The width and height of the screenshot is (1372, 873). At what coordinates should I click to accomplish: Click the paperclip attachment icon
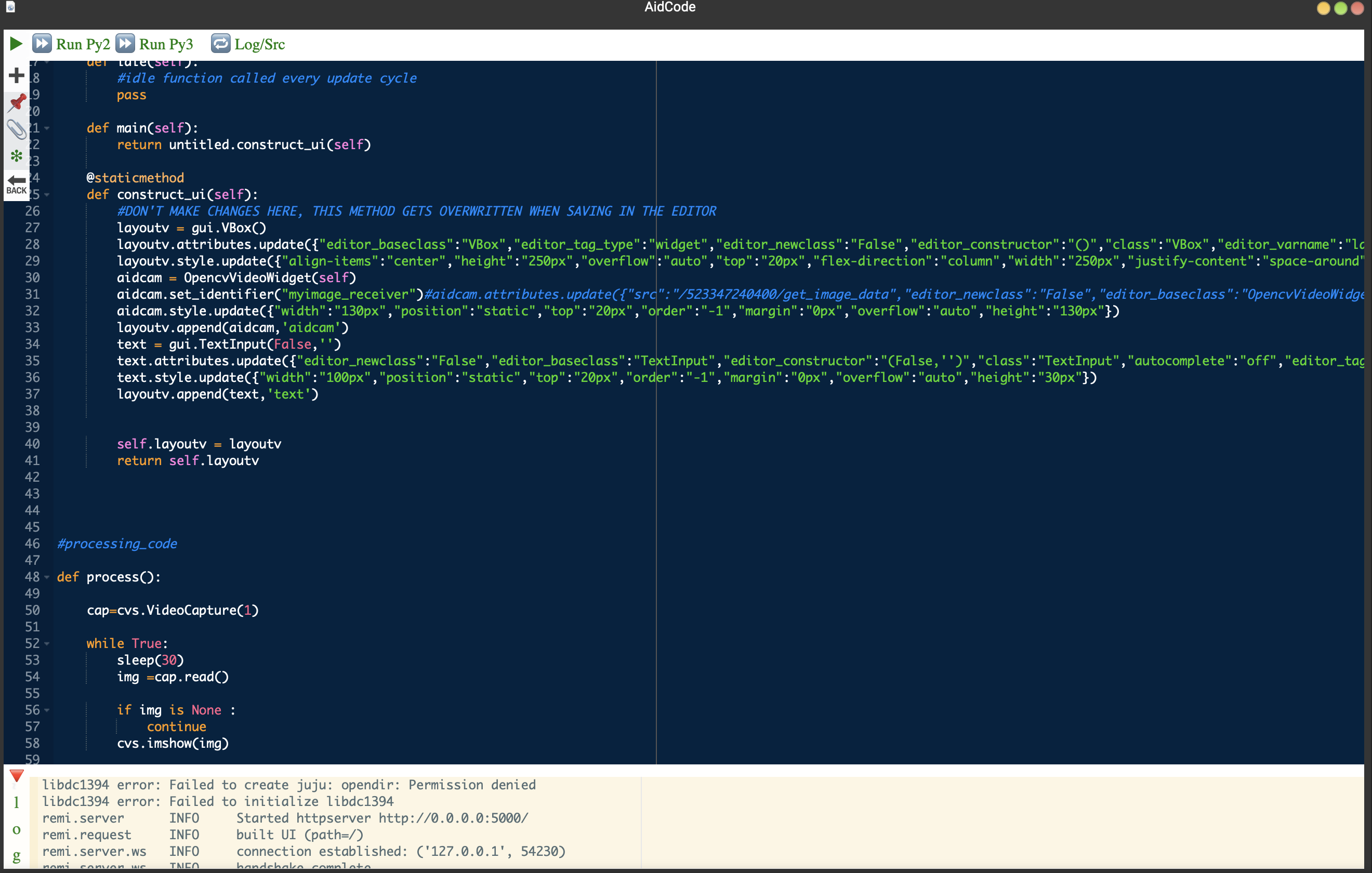pos(17,129)
